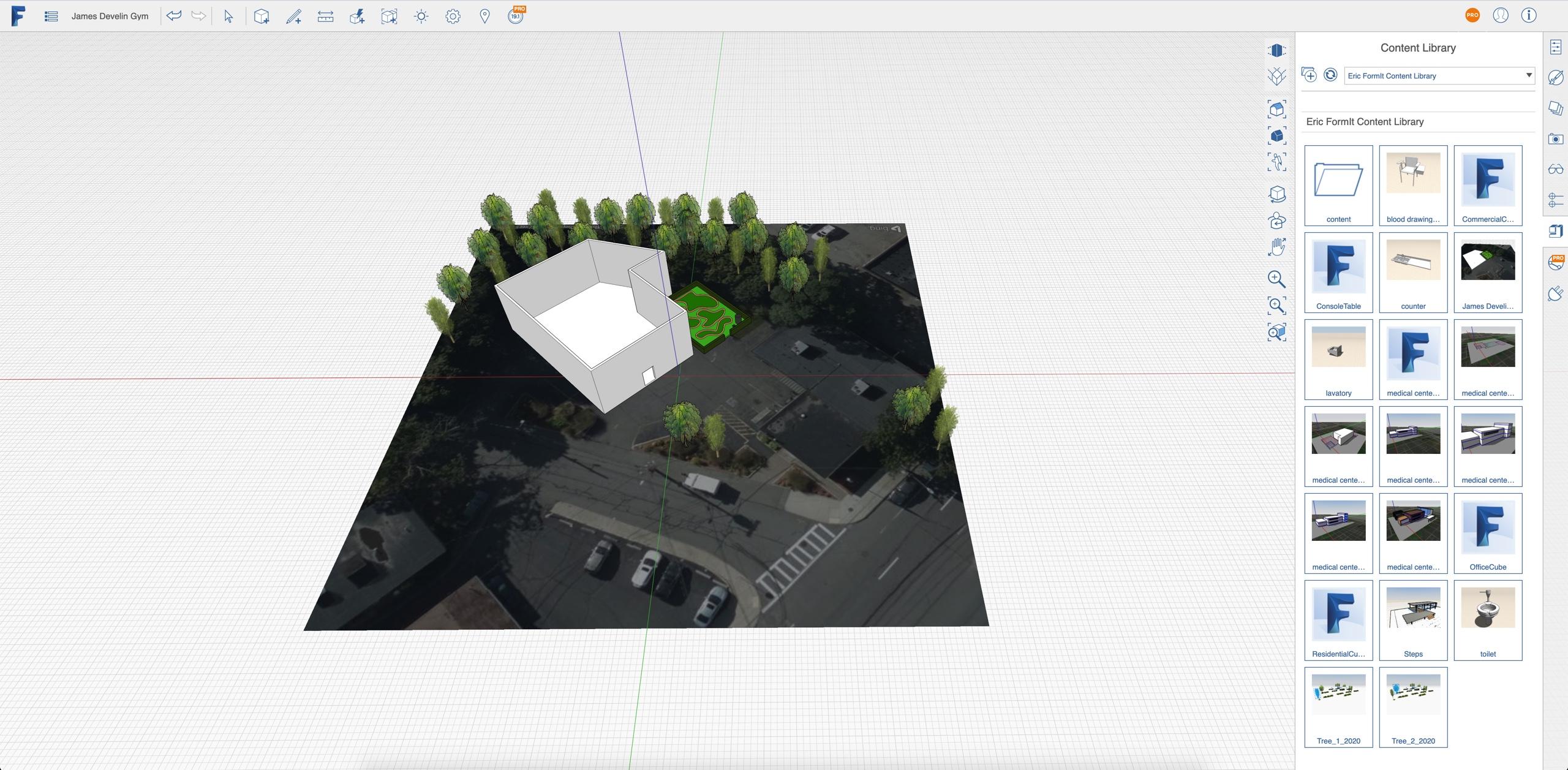Open the hamburger main menu
Image resolution: width=1568 pixels, height=770 pixels.
pyautogui.click(x=51, y=17)
